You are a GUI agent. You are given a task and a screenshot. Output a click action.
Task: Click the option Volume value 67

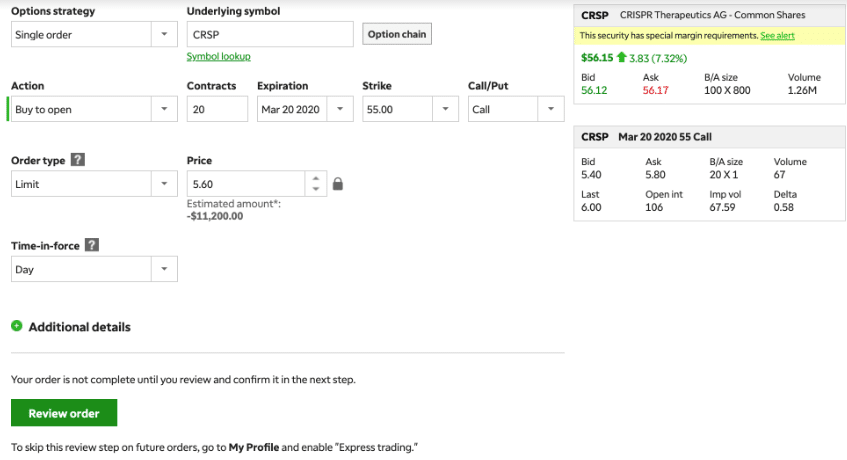(x=779, y=174)
